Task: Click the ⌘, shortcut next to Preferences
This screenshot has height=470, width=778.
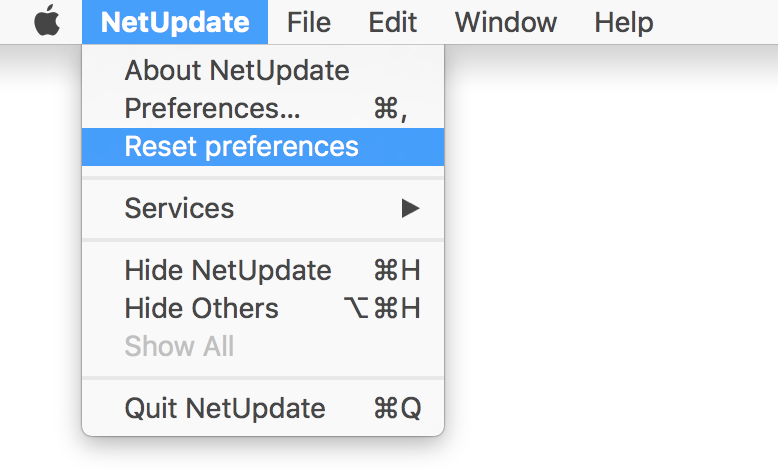Action: (390, 108)
